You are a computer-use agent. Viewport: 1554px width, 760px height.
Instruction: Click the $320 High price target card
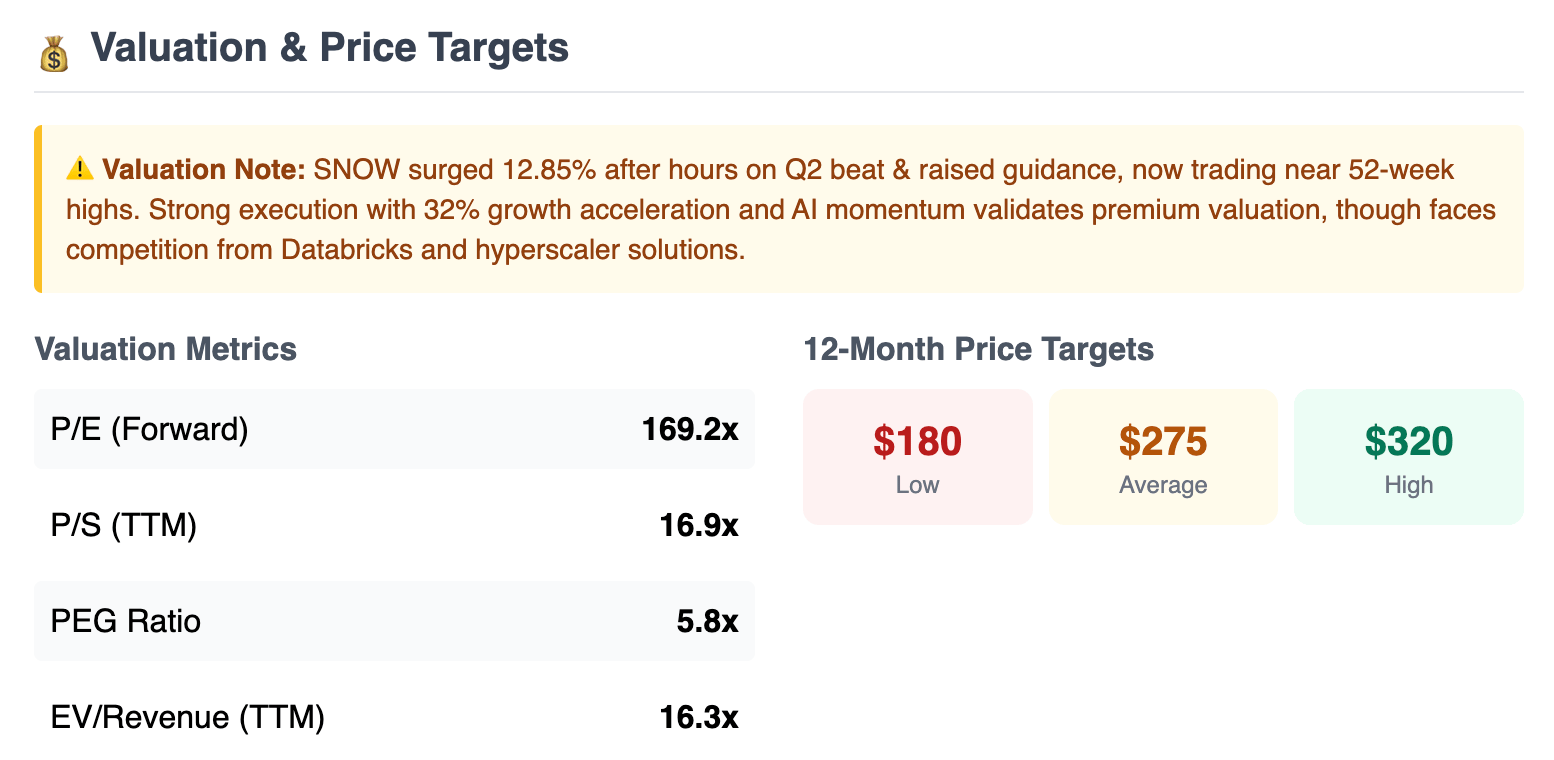tap(1409, 457)
